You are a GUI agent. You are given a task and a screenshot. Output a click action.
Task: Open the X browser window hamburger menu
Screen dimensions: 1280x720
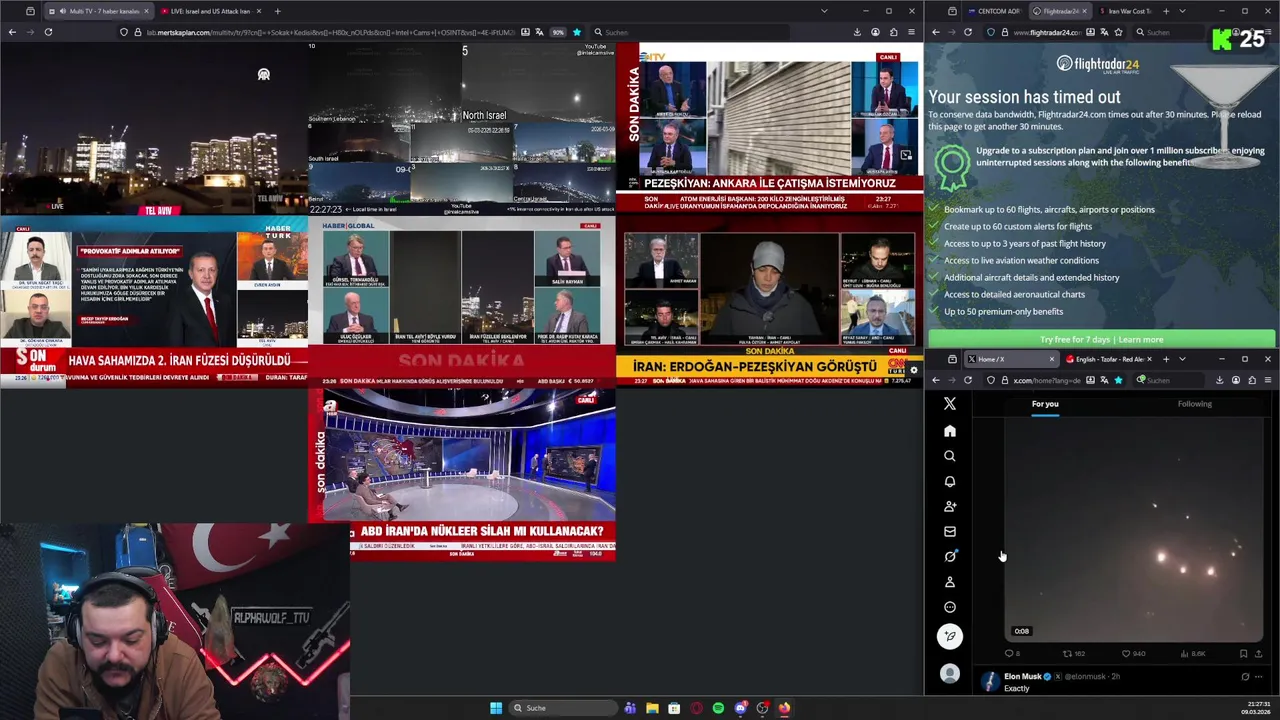[x=1268, y=380]
